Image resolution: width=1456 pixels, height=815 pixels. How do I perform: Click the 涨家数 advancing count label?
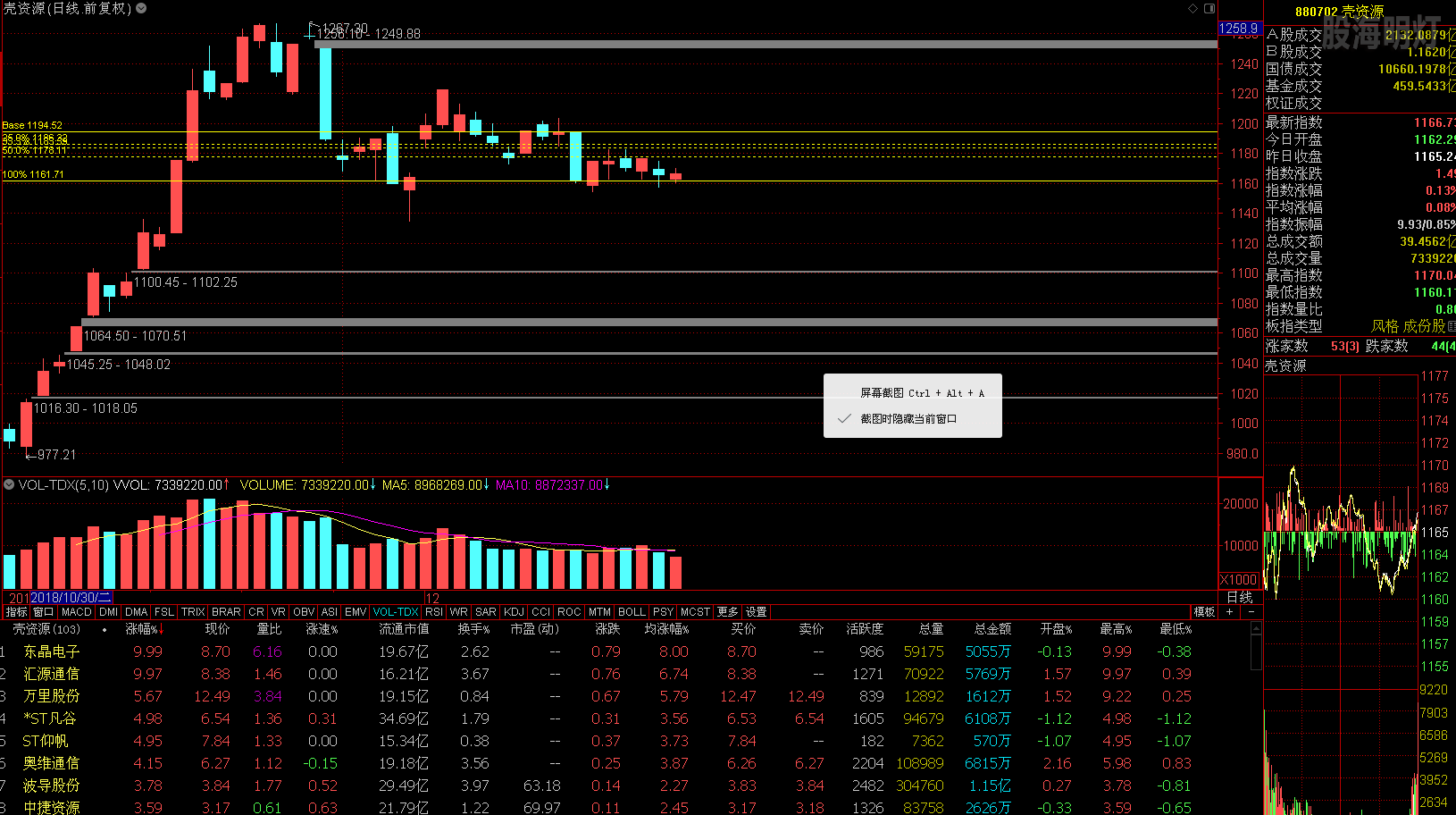[x=1287, y=346]
